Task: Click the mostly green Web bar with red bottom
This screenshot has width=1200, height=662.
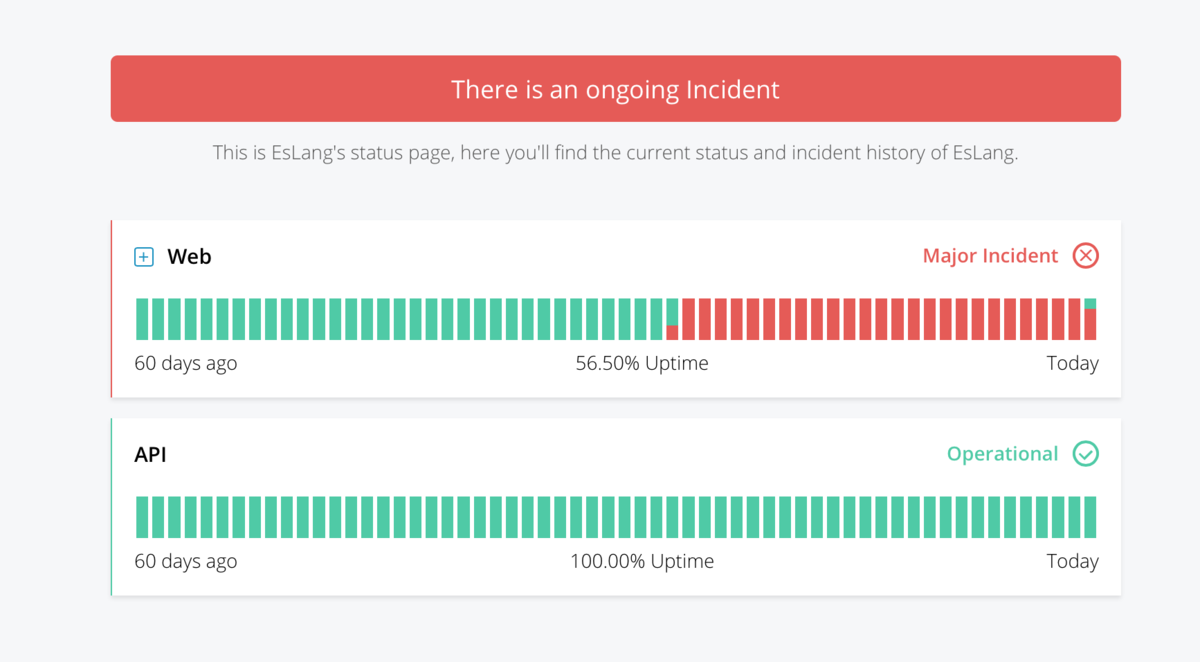Action: (672, 319)
